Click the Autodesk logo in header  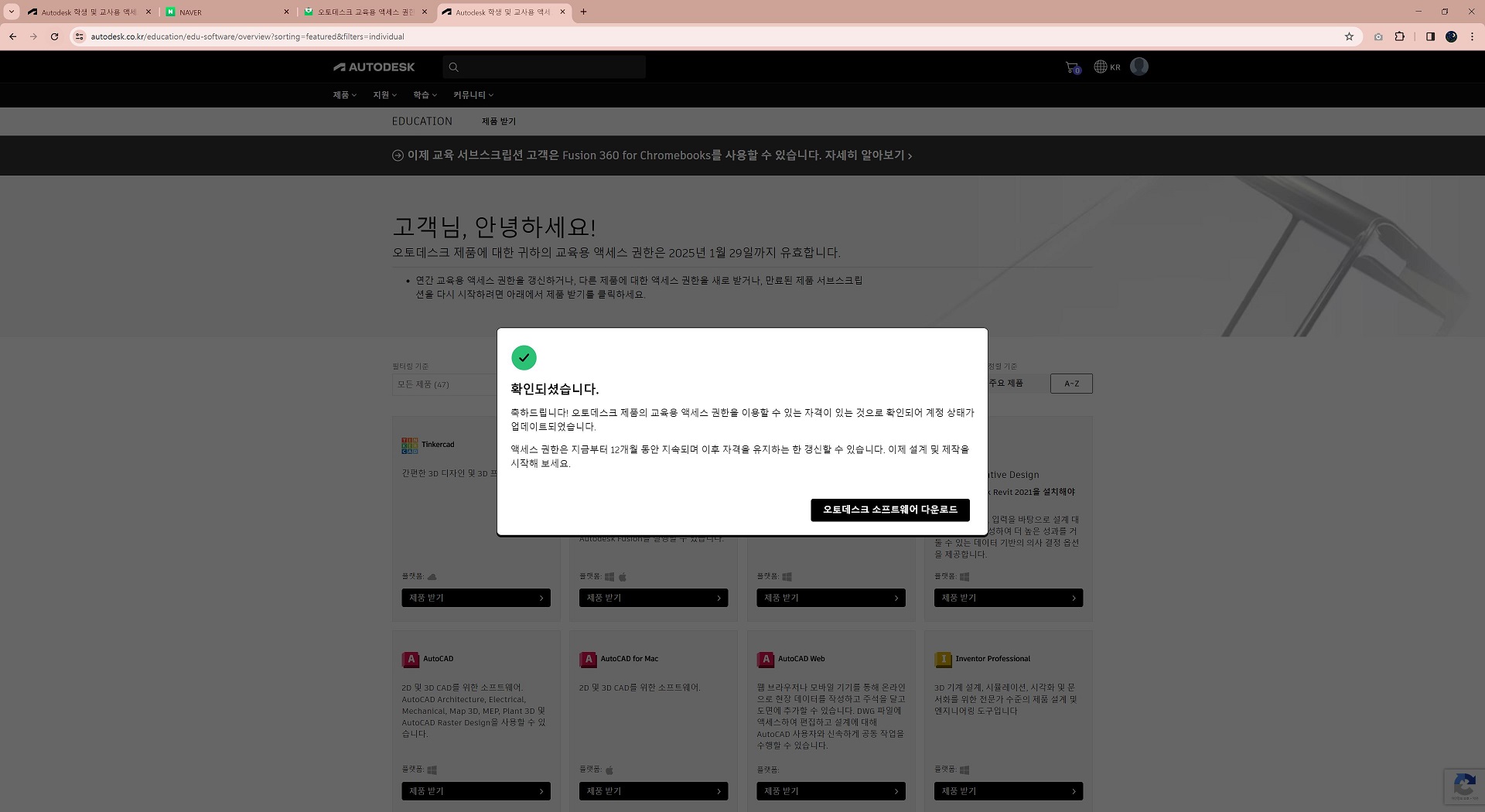[374, 67]
